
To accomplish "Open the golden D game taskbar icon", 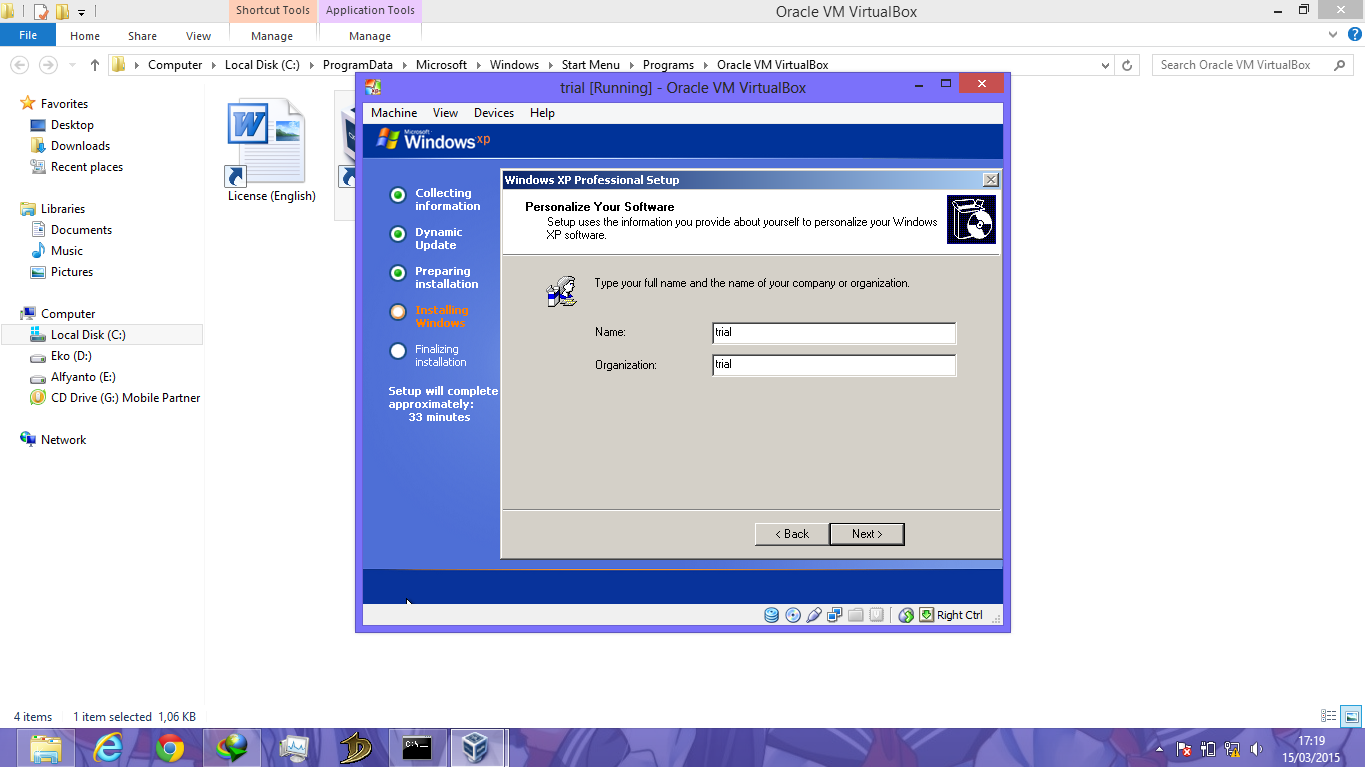I will point(356,748).
